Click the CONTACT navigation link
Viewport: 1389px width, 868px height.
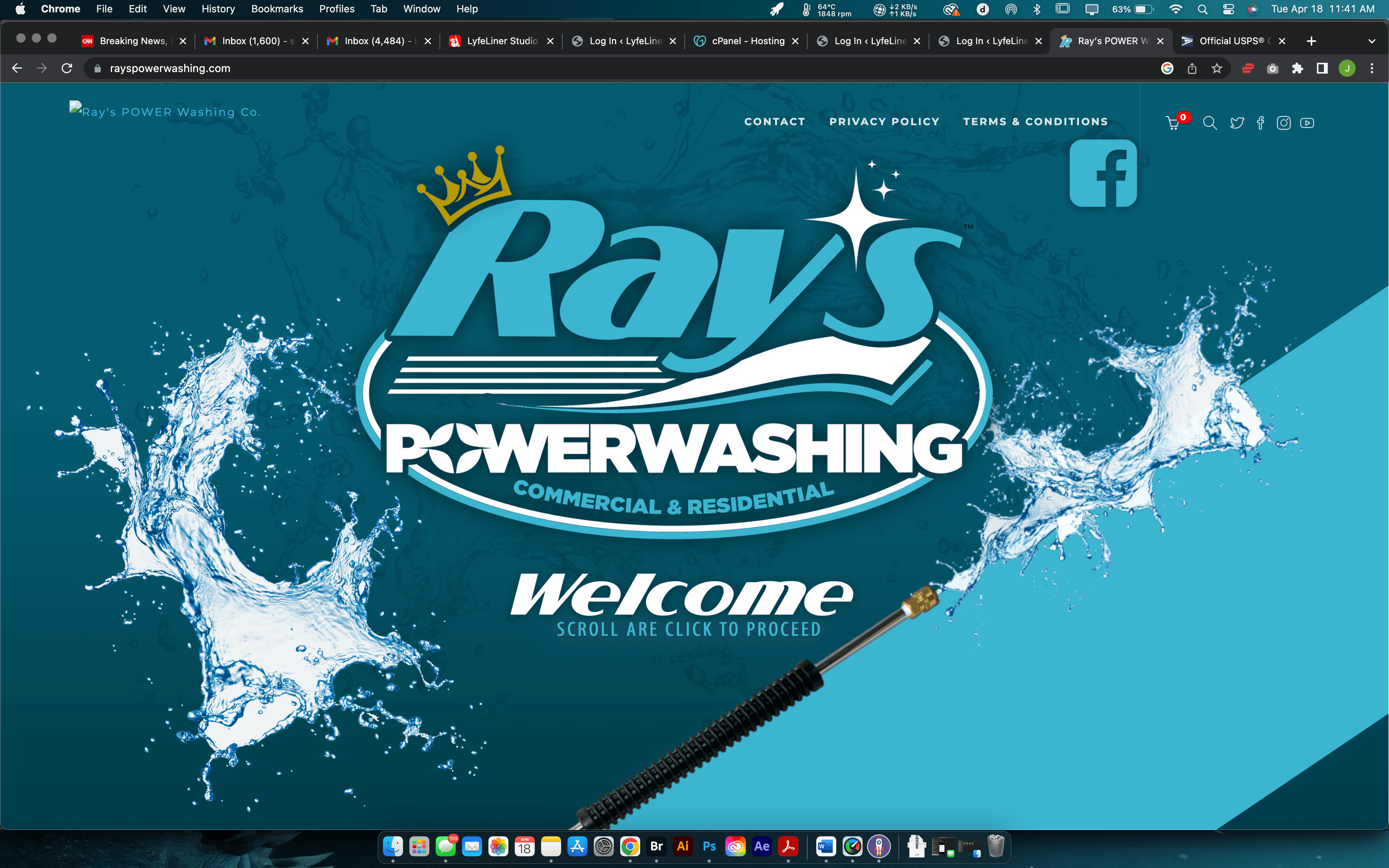[774, 122]
